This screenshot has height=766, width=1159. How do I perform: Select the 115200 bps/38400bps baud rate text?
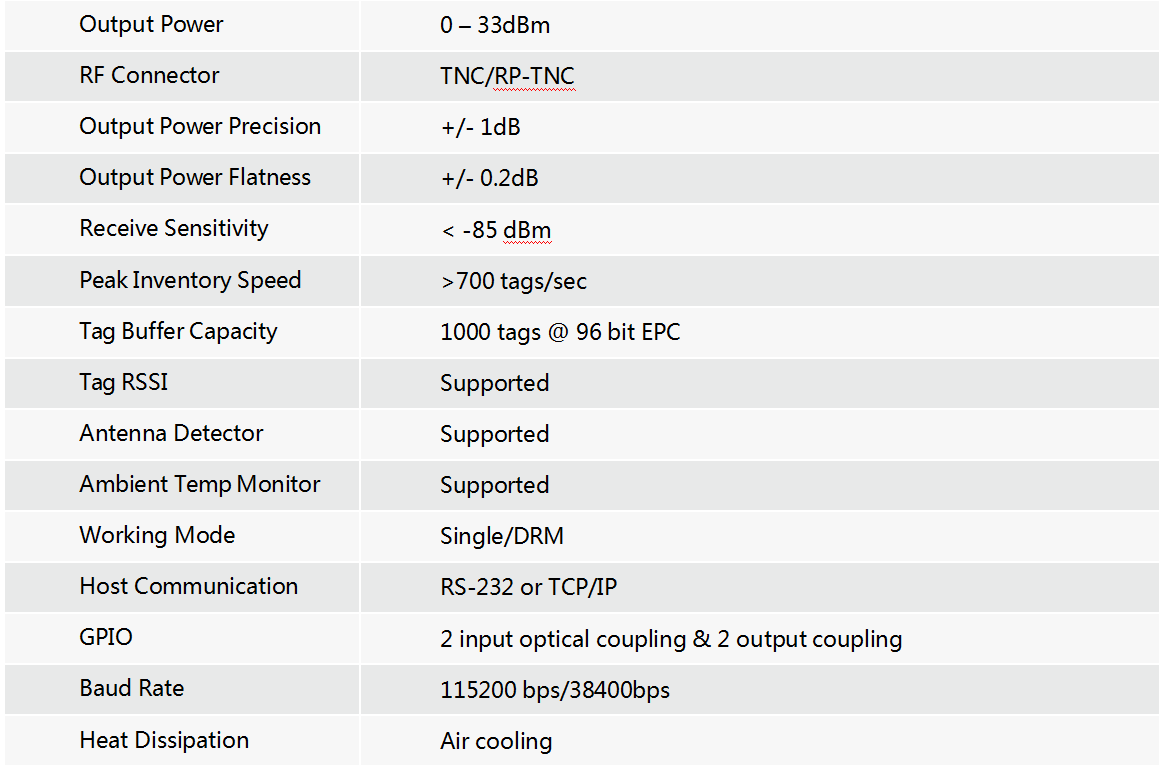pos(555,690)
